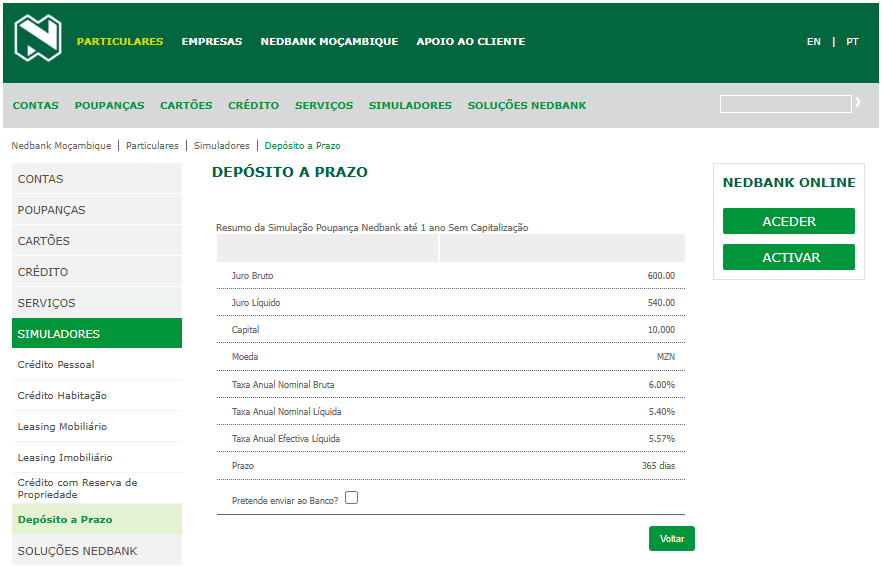Open Leasing Imobiliário simulator
The image size is (882, 579).
pyautogui.click(x=97, y=457)
